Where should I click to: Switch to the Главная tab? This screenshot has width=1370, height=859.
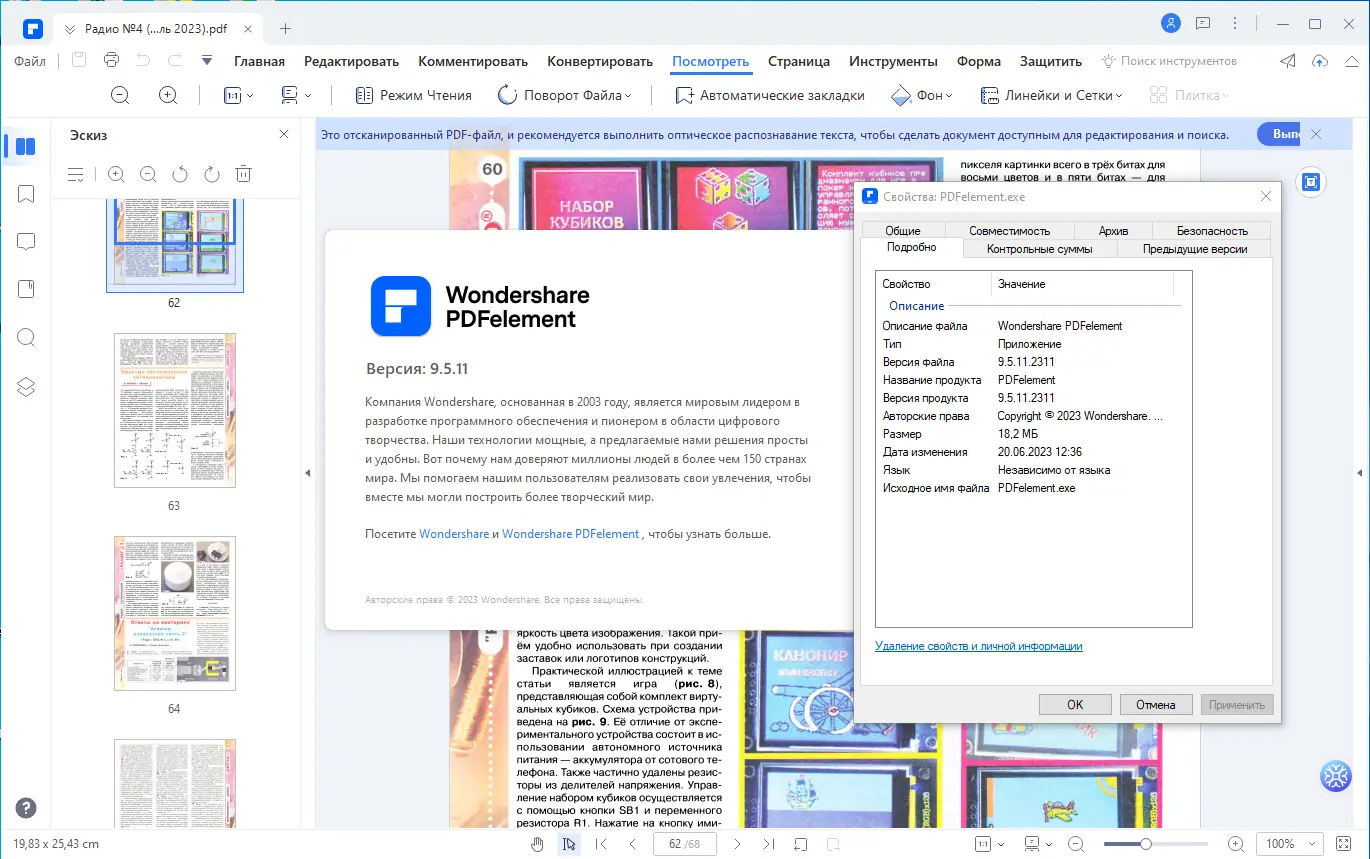pyautogui.click(x=259, y=61)
